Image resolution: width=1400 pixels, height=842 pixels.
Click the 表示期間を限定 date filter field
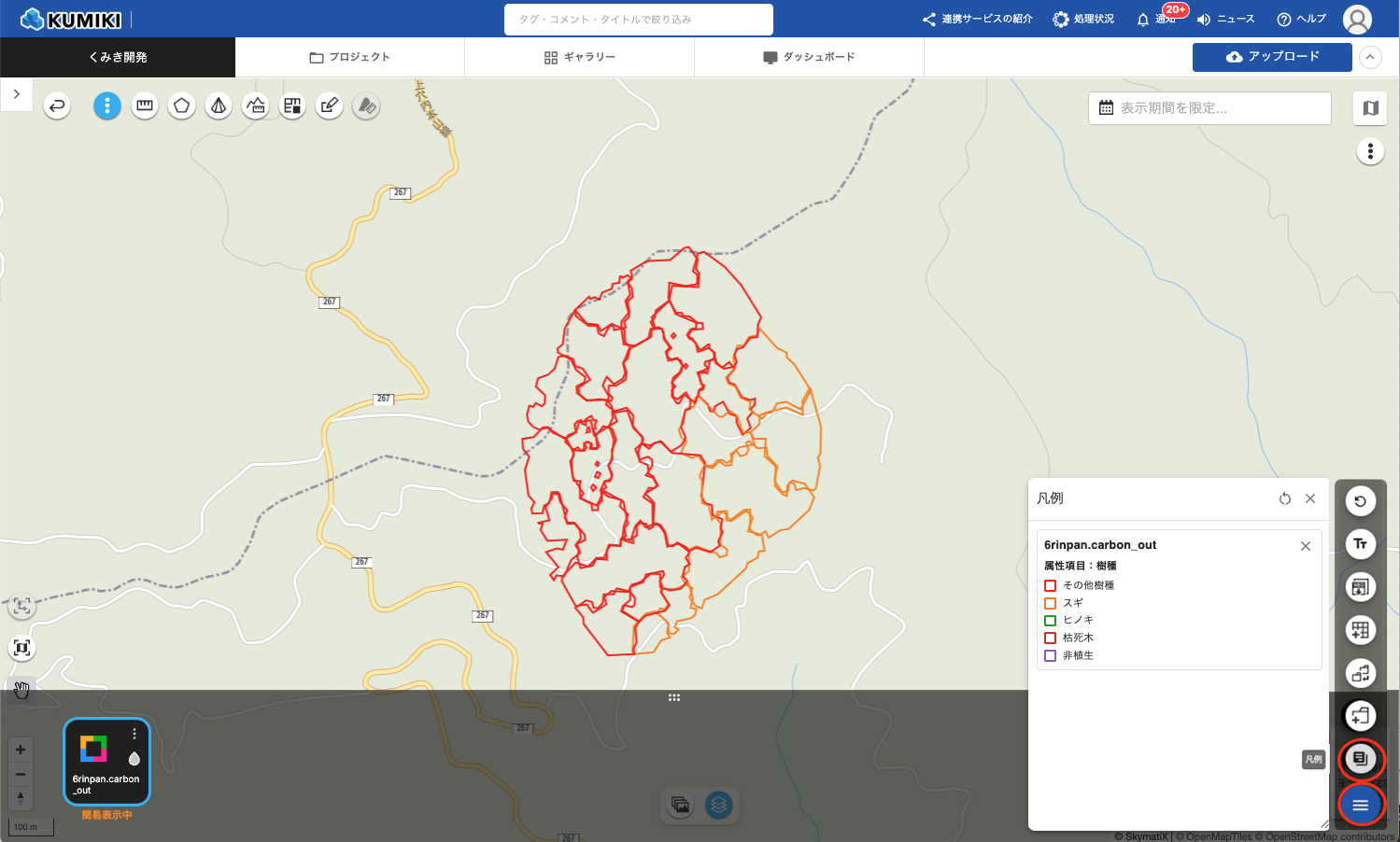point(1209,108)
